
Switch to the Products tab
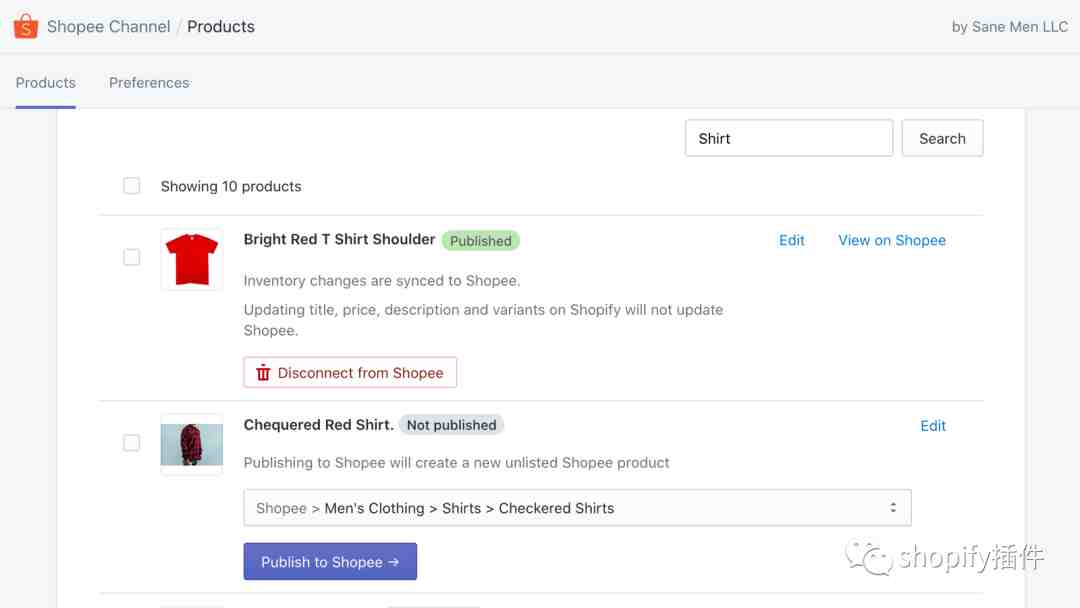click(46, 83)
